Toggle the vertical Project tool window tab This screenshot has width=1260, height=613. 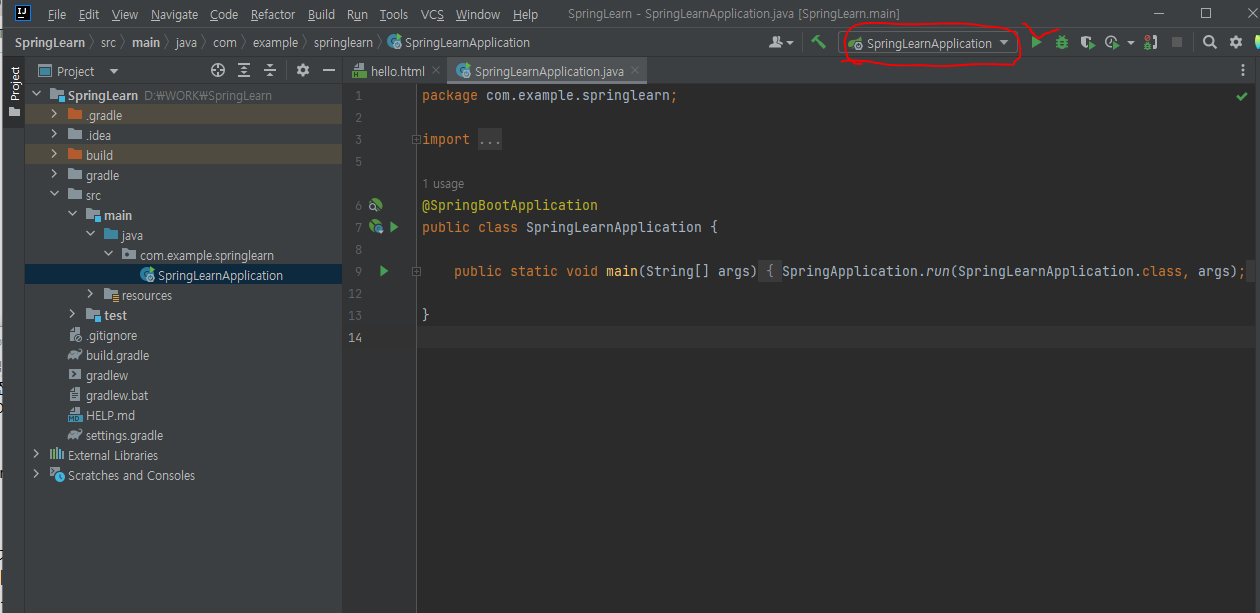14,84
